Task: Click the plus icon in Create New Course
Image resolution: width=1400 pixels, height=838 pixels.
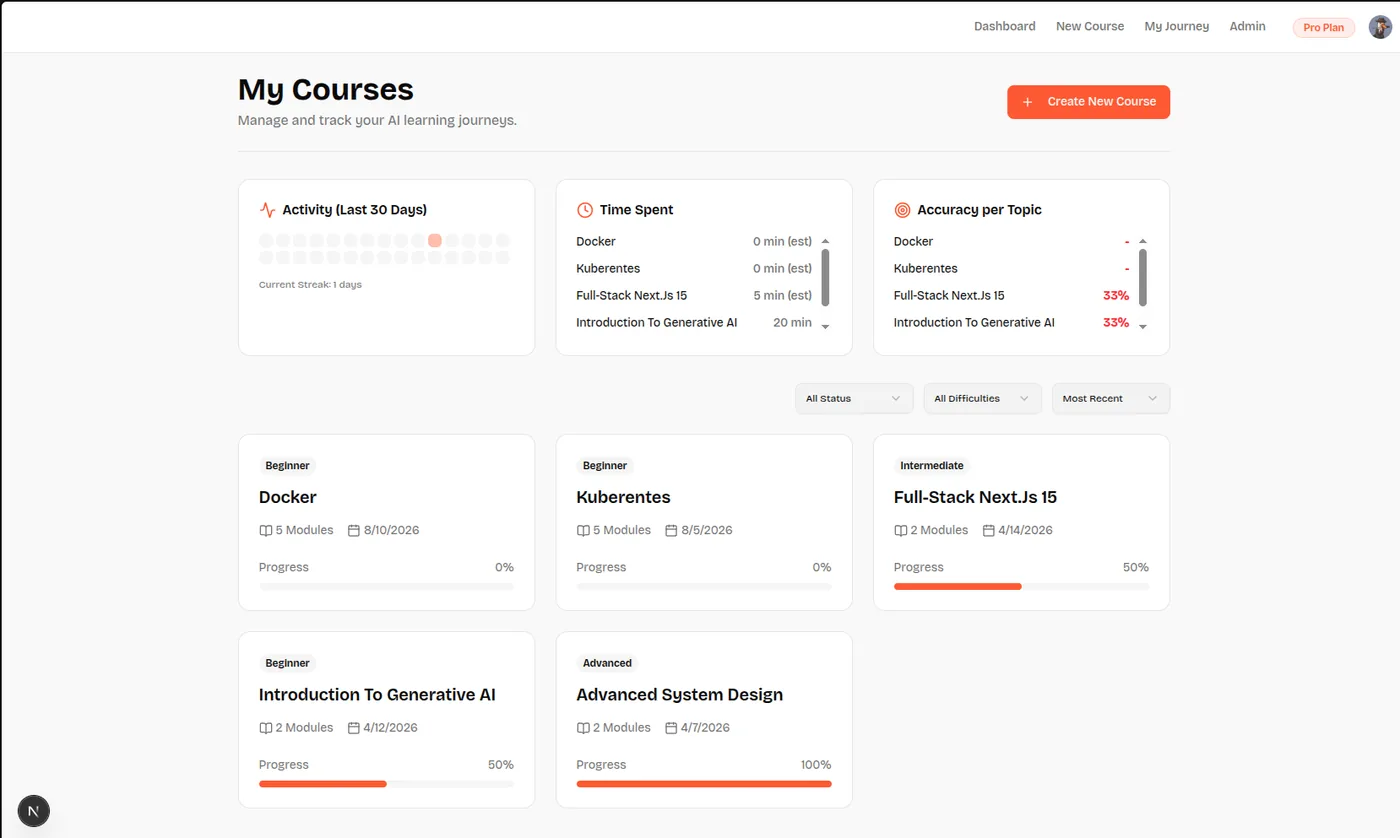Action: click(1027, 102)
